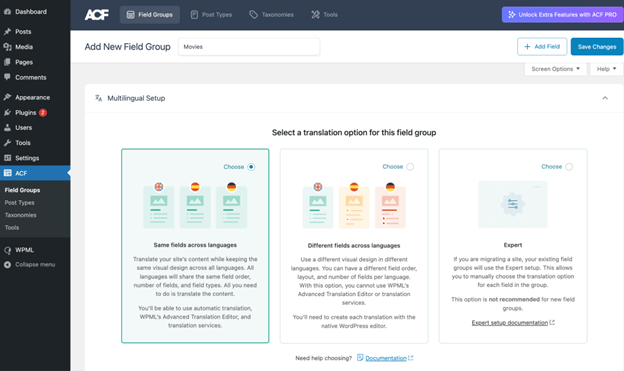
Task: Click the Post Types tab icon
Action: click(x=194, y=15)
